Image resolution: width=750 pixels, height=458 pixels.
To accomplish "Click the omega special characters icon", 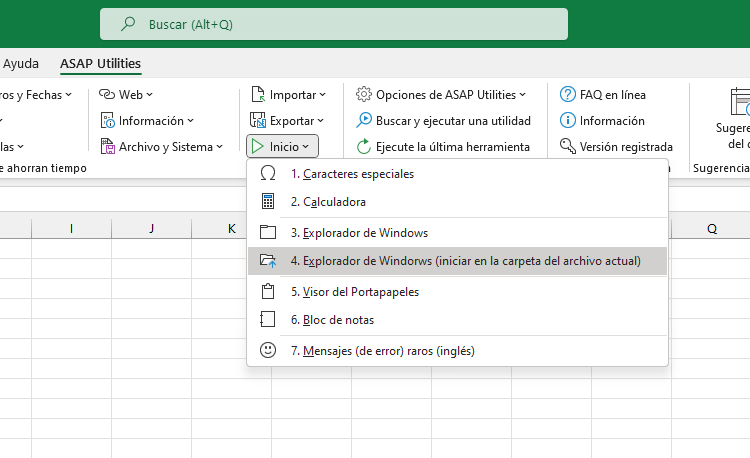I will click(x=268, y=173).
